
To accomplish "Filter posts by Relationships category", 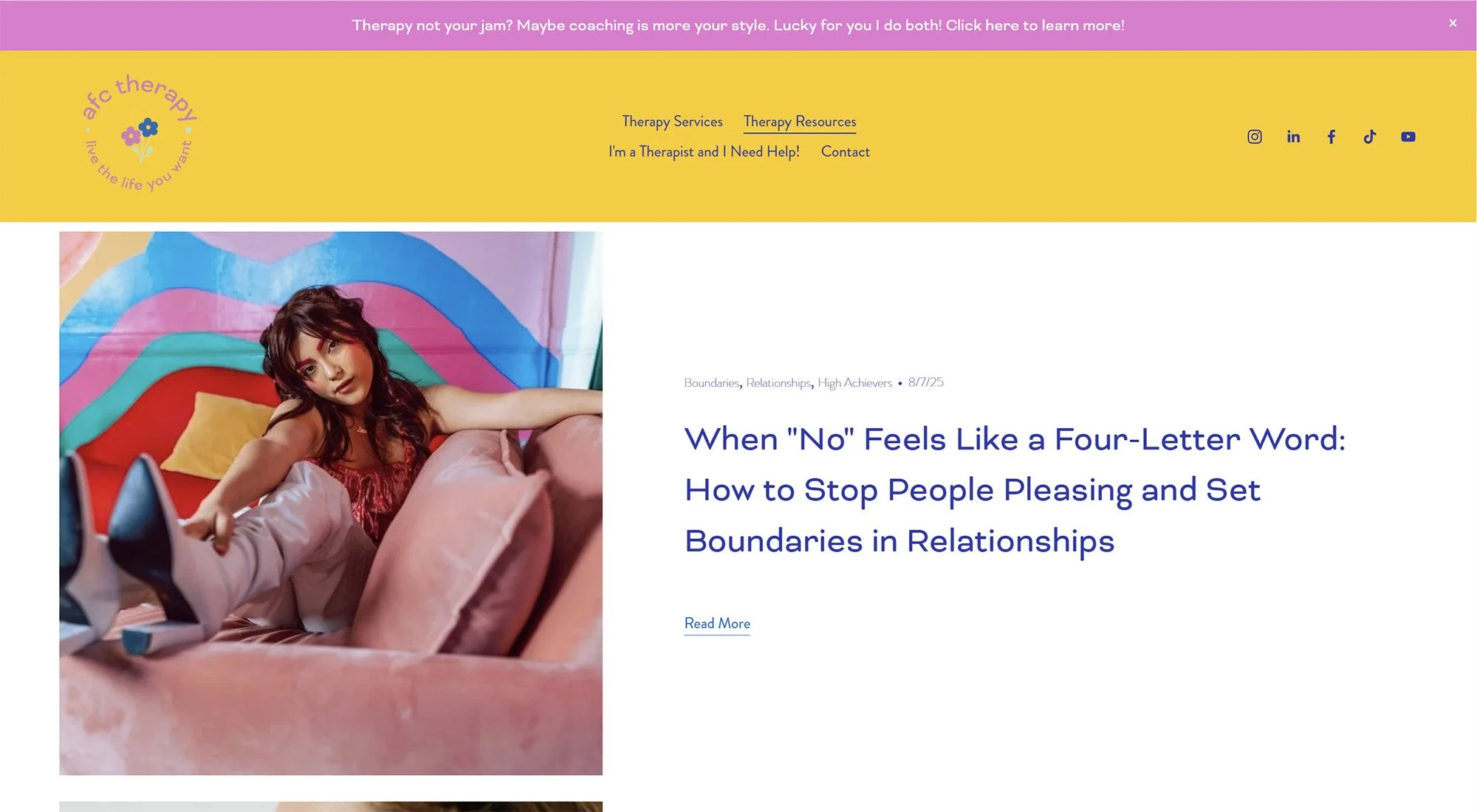I will (x=778, y=382).
